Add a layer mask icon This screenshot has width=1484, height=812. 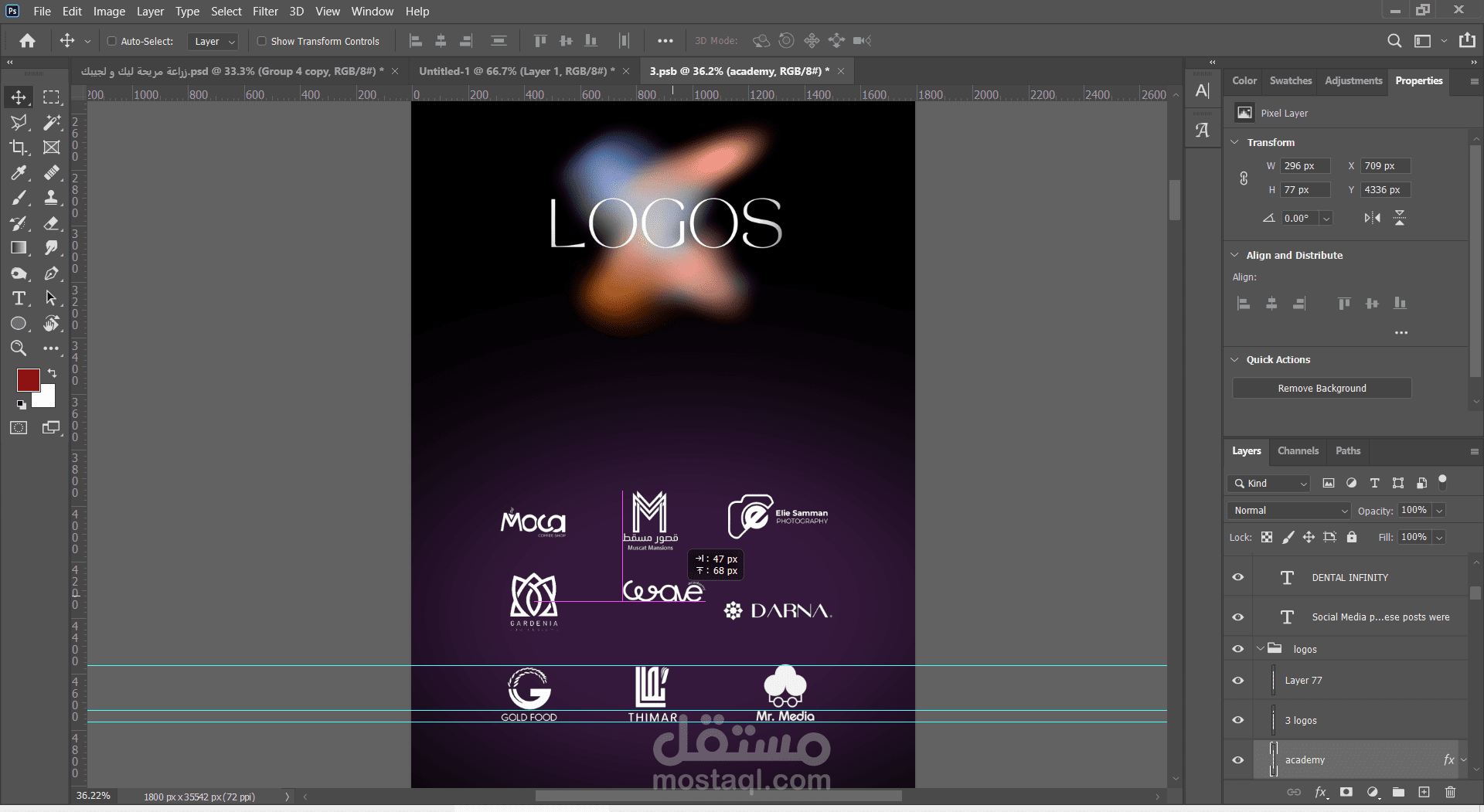click(1346, 792)
